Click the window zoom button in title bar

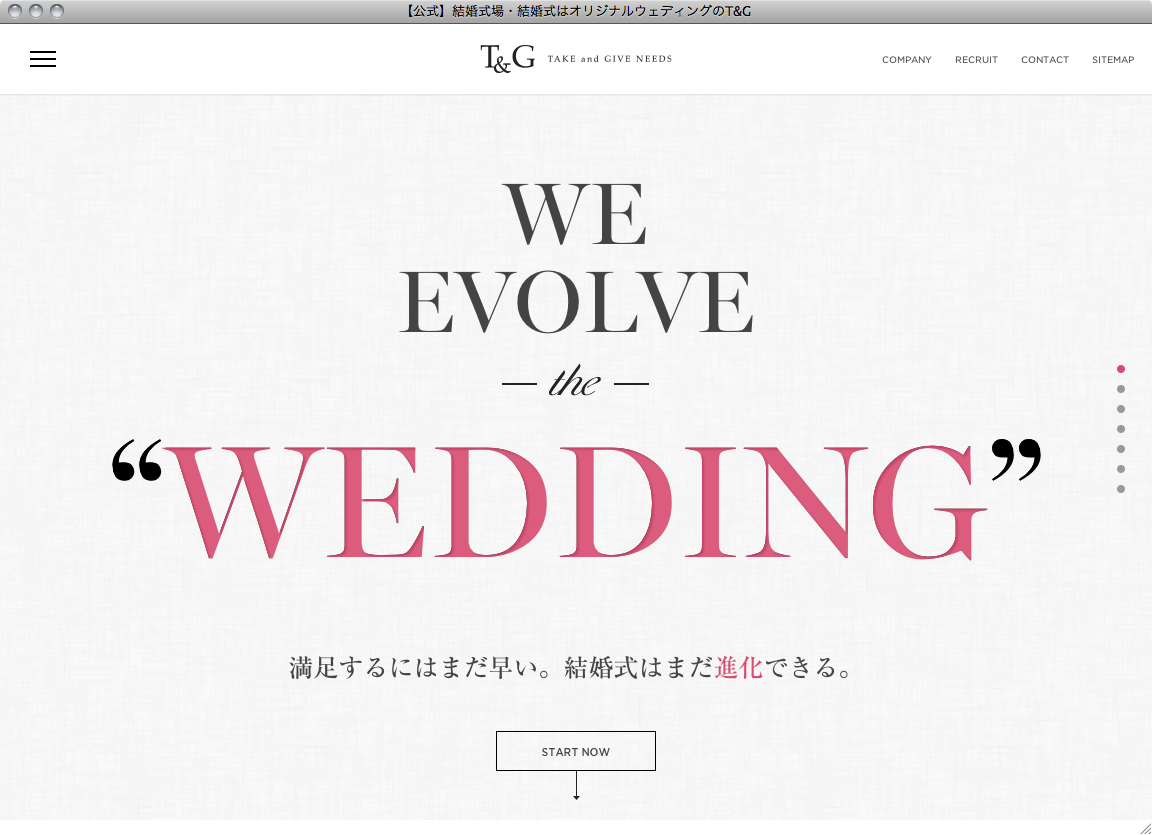click(x=57, y=11)
